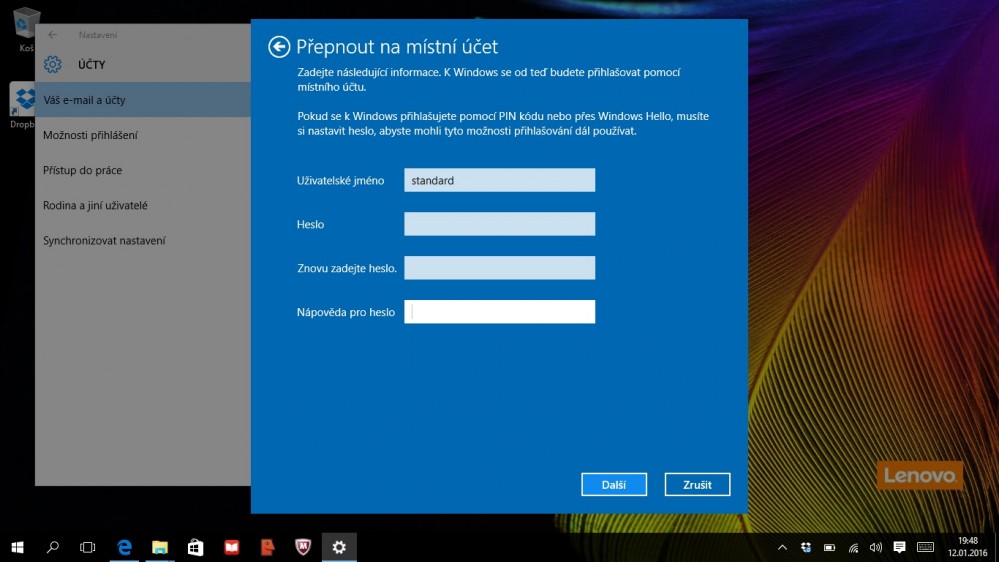Show hidden system tray icons
This screenshot has height=562, width=999.
tap(782, 547)
